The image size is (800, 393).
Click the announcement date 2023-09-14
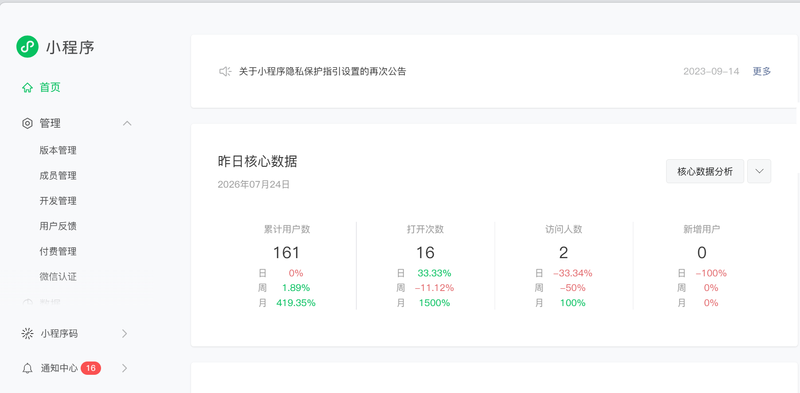(x=711, y=71)
